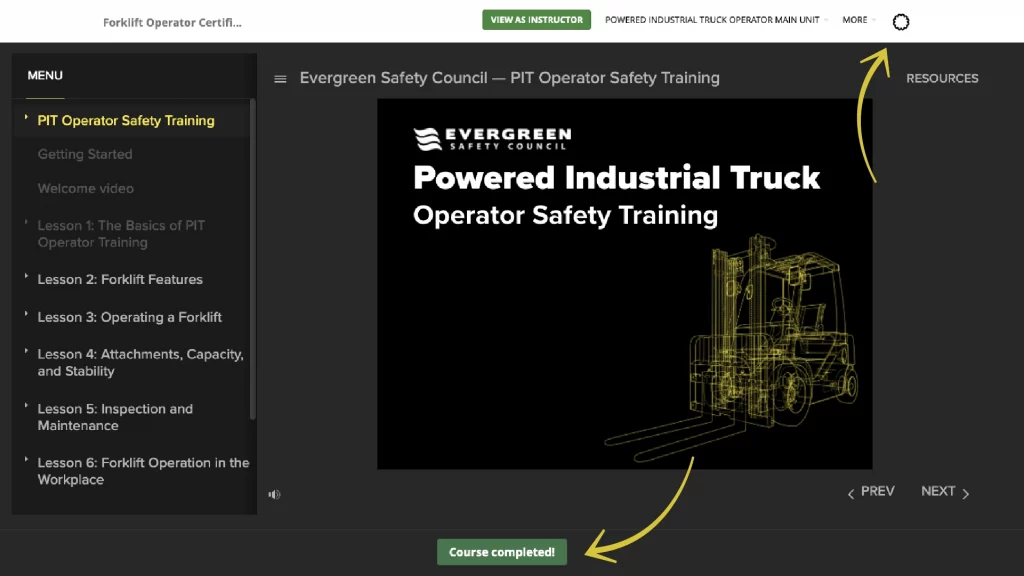Select NEXT navigation button

pos(938,491)
